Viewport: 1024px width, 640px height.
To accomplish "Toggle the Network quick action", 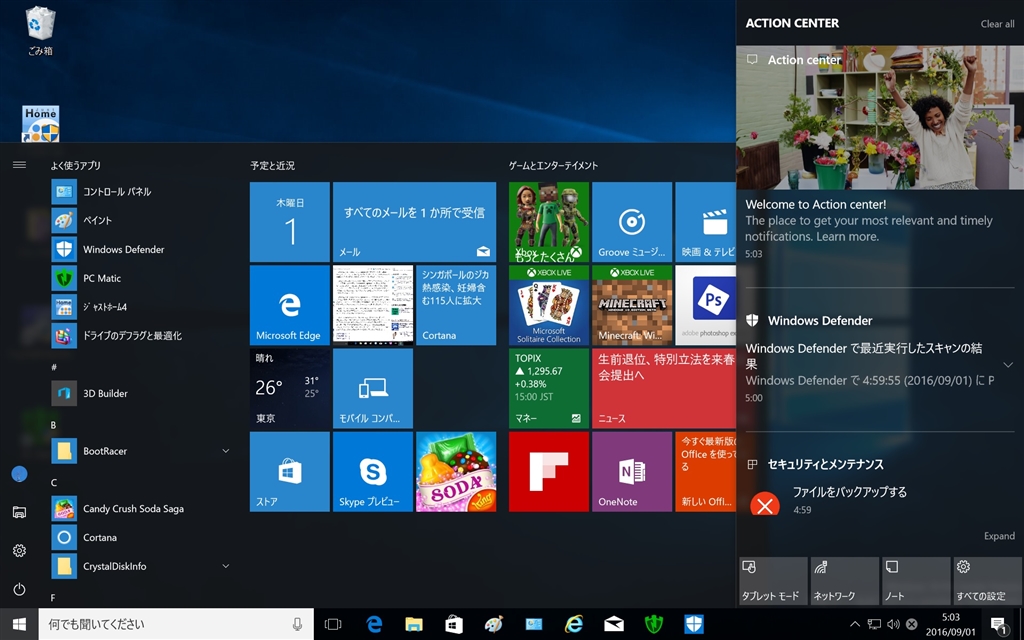I will [x=844, y=581].
